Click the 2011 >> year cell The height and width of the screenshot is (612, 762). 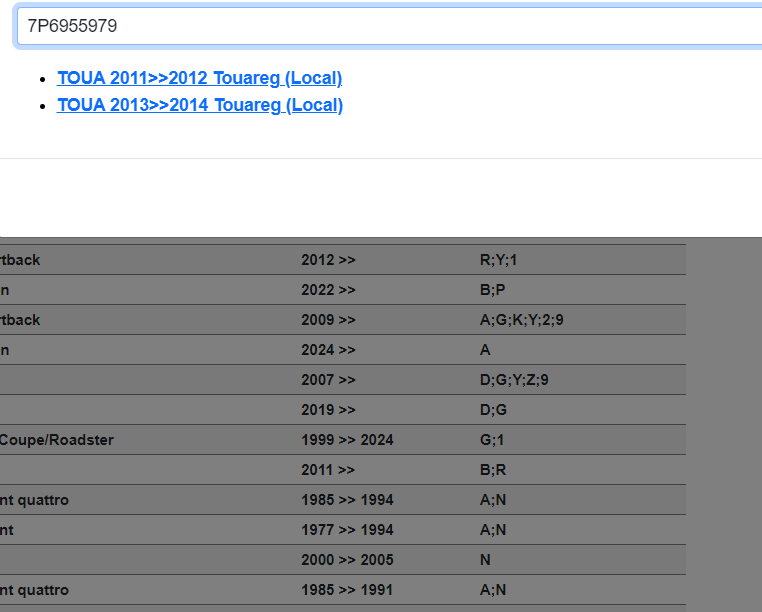pos(328,470)
